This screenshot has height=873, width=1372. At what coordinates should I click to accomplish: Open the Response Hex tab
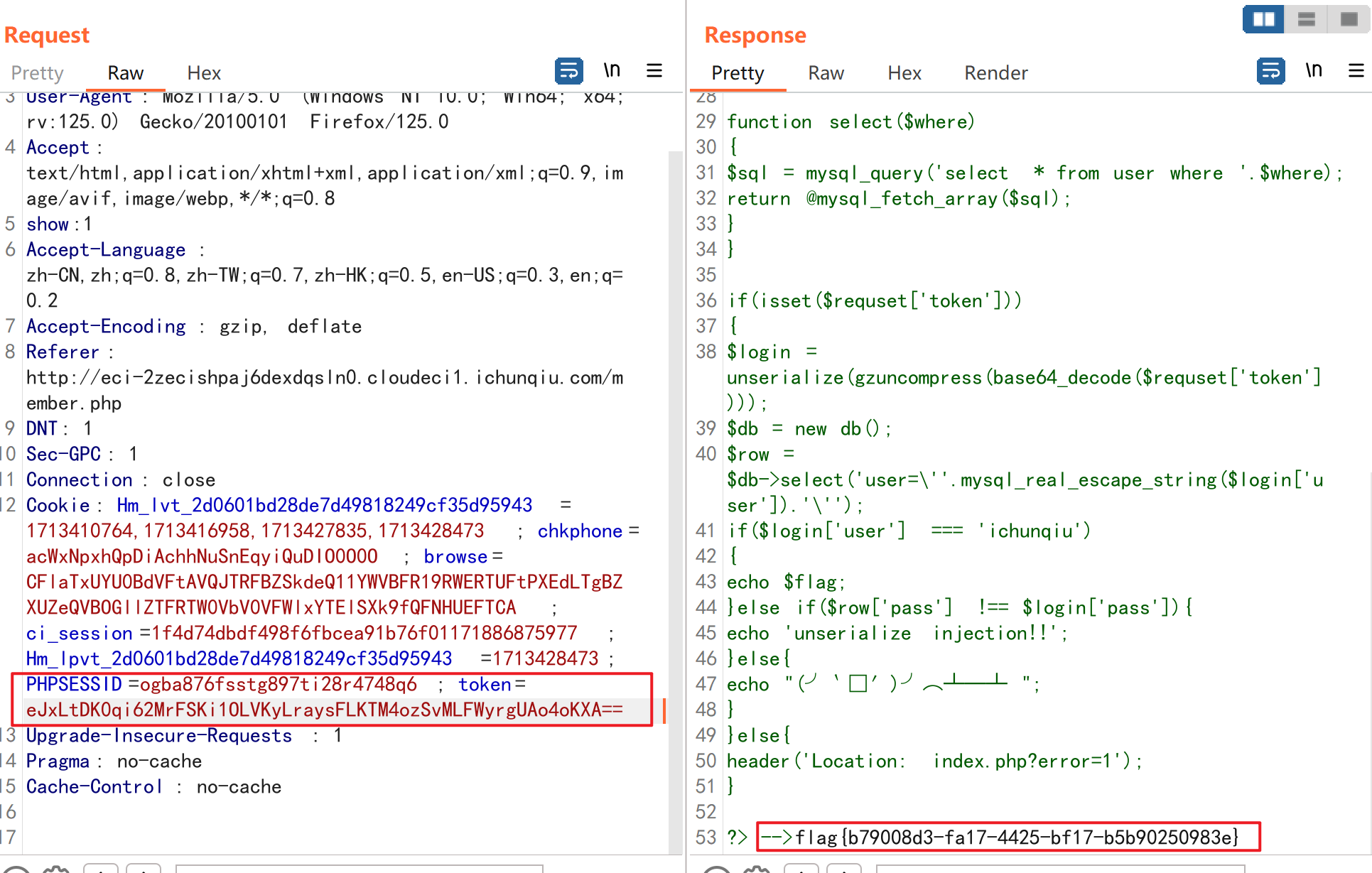904,73
